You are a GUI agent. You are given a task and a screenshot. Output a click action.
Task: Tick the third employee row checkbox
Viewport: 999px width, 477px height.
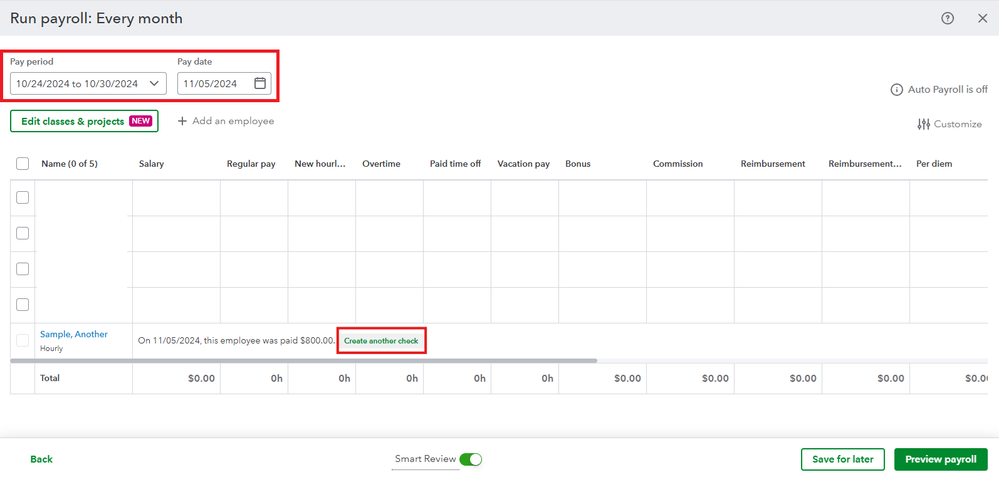pyautogui.click(x=22, y=269)
